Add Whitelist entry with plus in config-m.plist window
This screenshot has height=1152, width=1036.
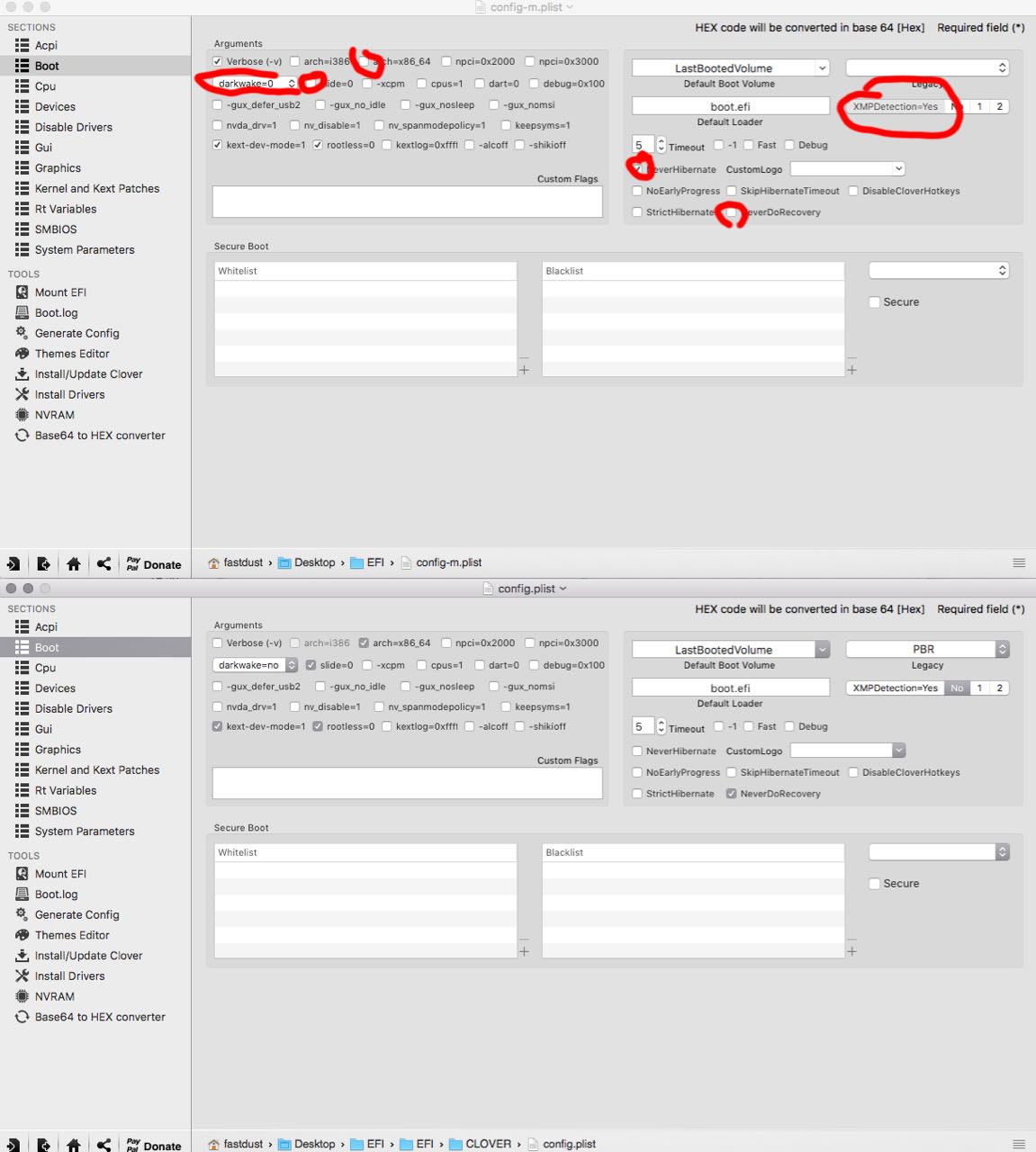[x=524, y=370]
